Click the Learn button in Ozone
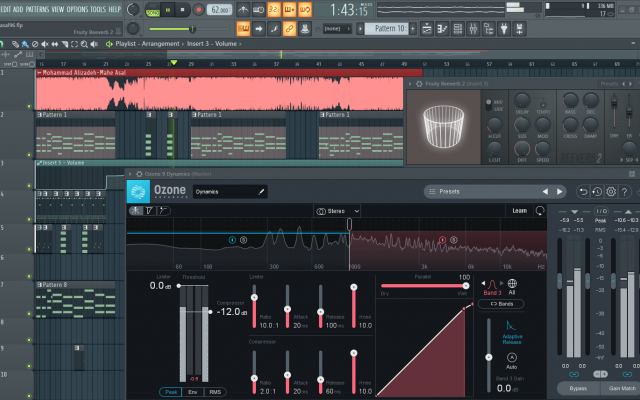The width and height of the screenshot is (640, 400). (520, 211)
